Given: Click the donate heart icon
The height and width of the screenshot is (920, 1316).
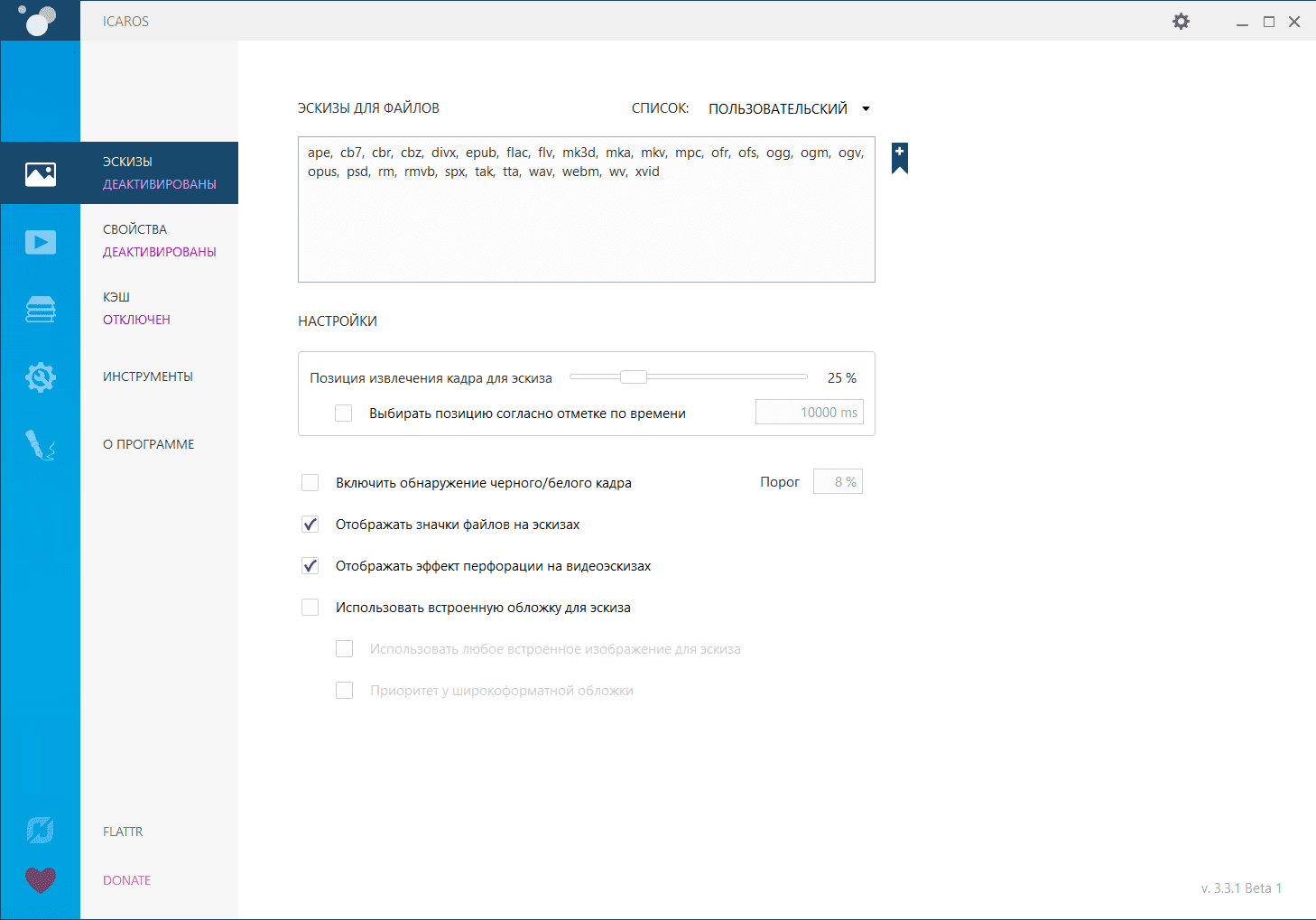Looking at the screenshot, I should [41, 879].
